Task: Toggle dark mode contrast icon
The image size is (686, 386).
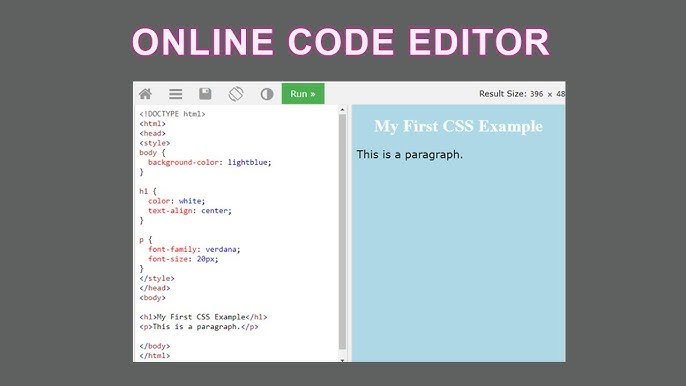Action: point(267,94)
